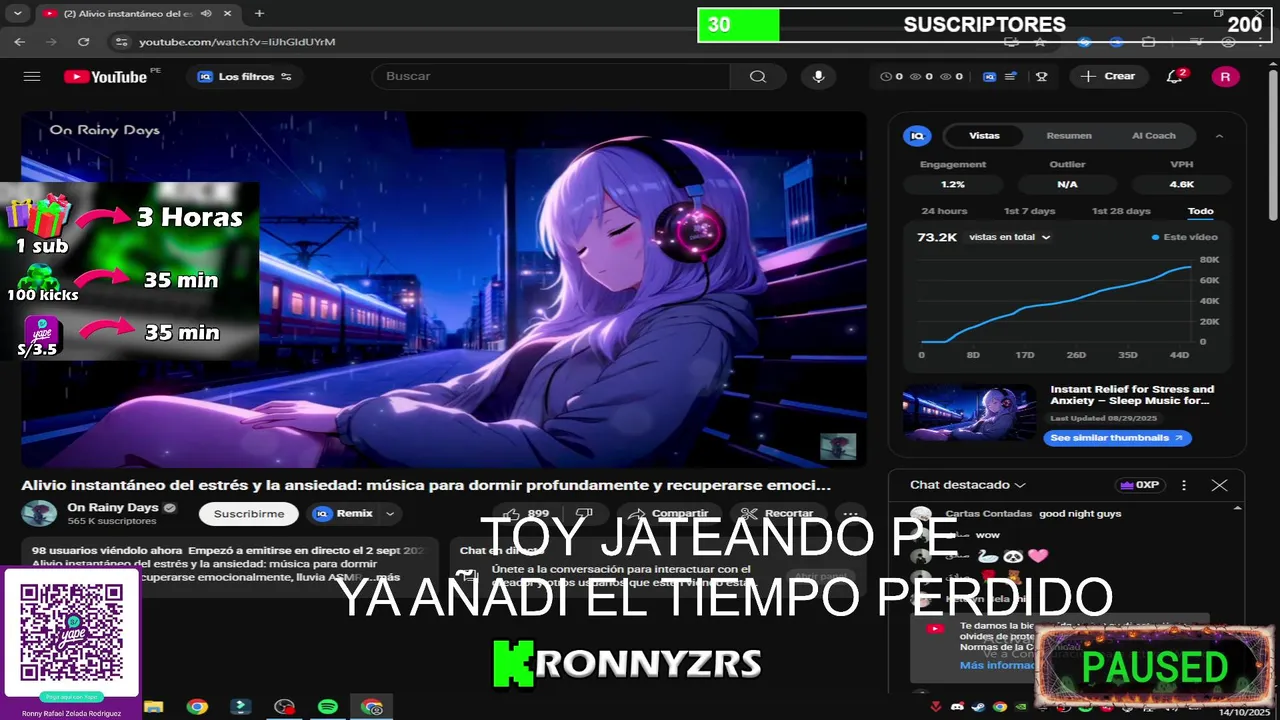Screen dimensions: 1280x720
Task: Switch to the AI Coach tab
Action: [1154, 136]
